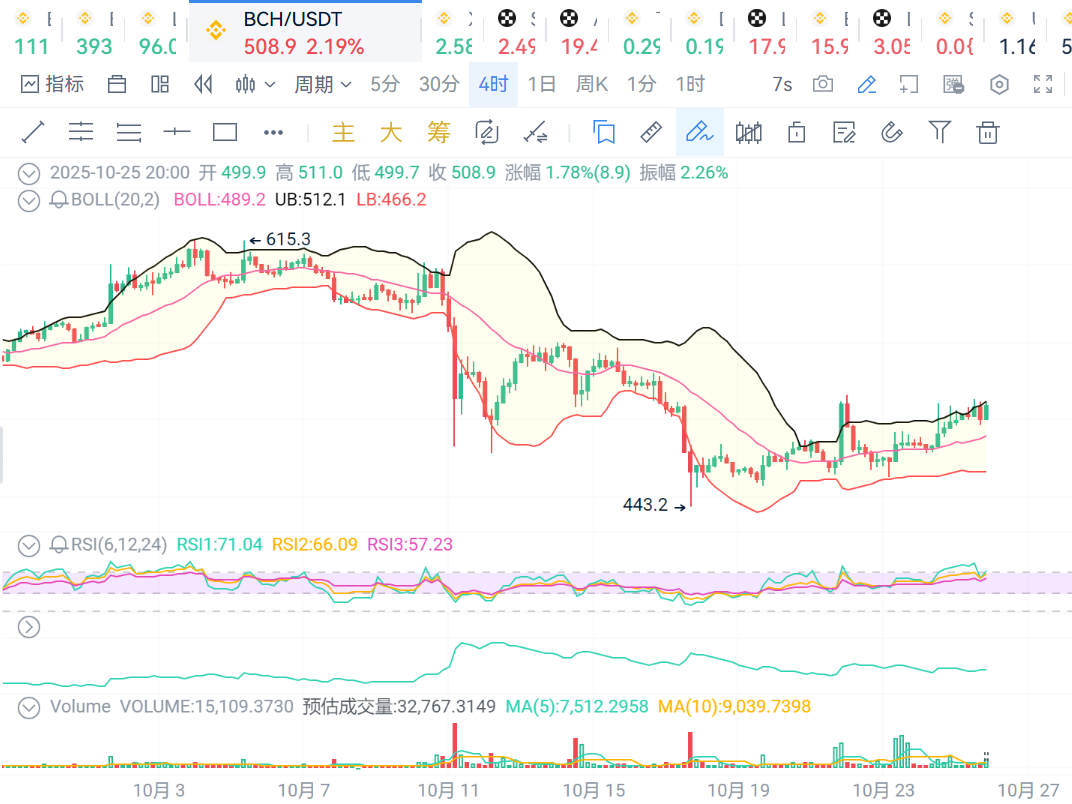The image size is (1072, 804).
Task: Click the funnel filter icon
Action: (939, 132)
